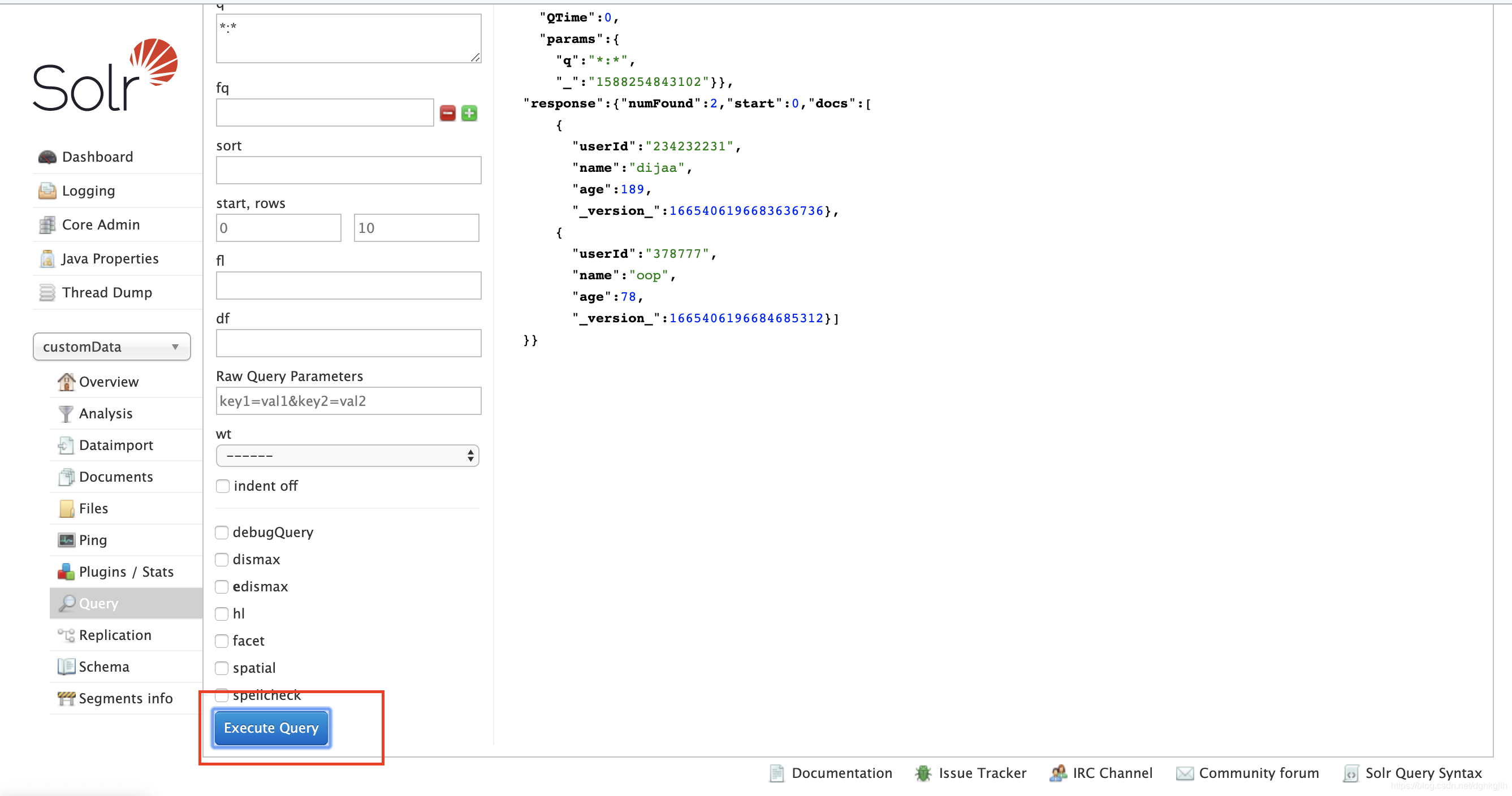Click the q query textarea
This screenshot has height=796, width=1512.
click(349, 39)
